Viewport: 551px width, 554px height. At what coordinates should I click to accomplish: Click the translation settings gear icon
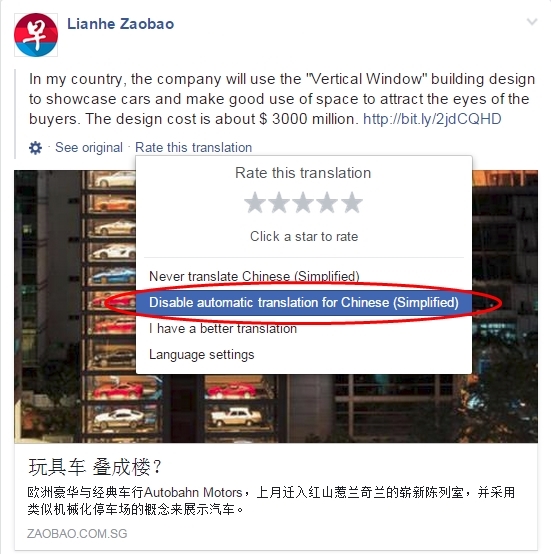point(35,148)
